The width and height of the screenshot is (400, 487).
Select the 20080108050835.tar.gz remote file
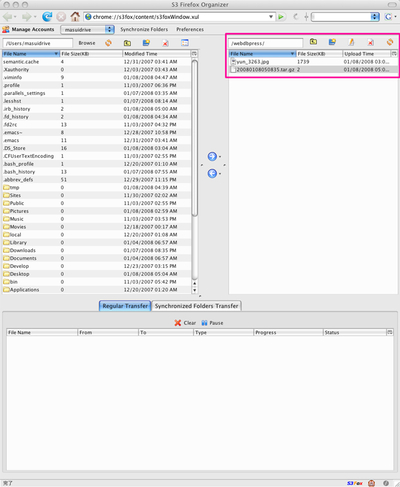click(313, 70)
